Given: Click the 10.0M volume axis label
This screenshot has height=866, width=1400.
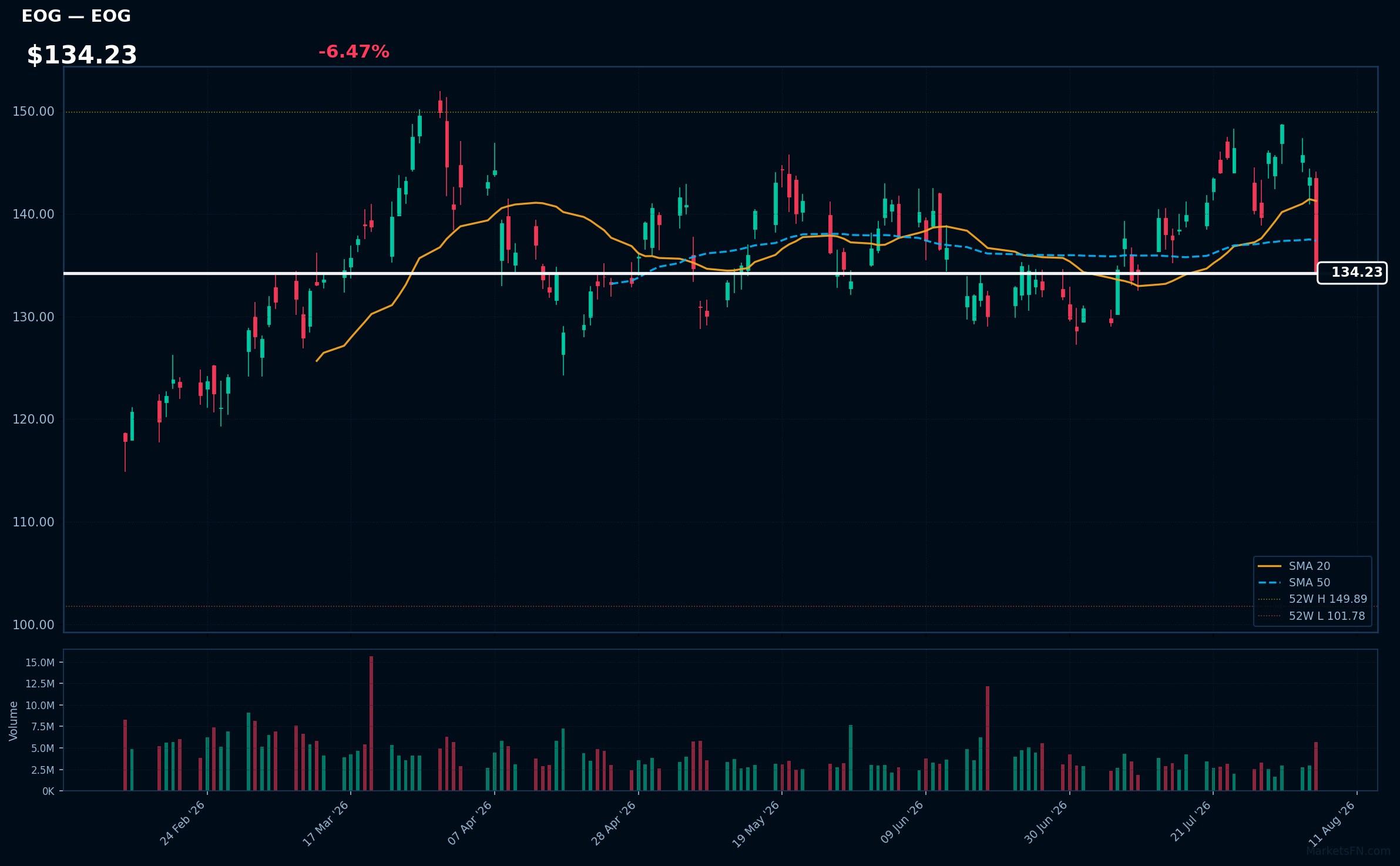Looking at the screenshot, I should [x=40, y=706].
